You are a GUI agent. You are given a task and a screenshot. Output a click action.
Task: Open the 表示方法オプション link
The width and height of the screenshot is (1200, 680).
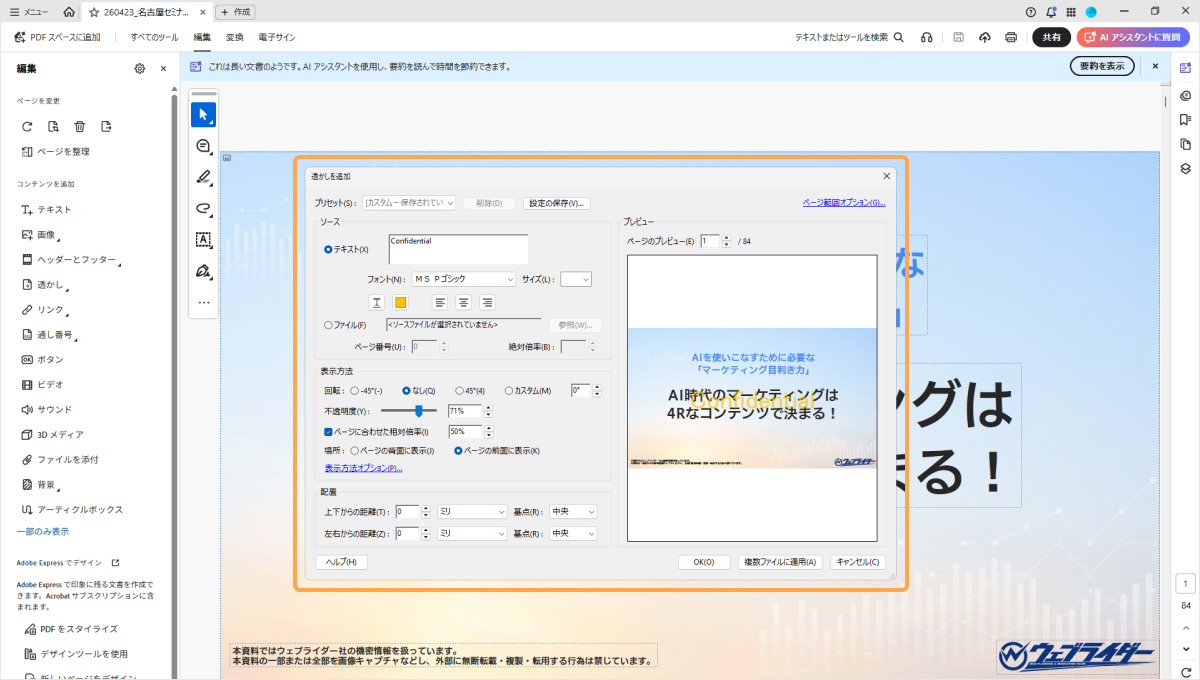pos(363,467)
